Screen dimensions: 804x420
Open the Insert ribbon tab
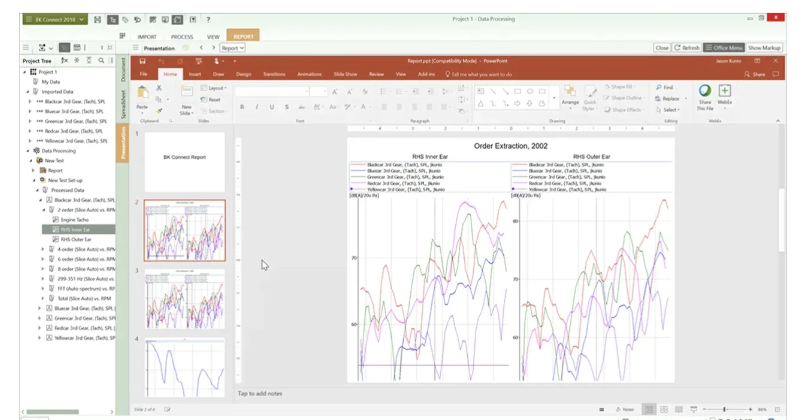pos(195,74)
